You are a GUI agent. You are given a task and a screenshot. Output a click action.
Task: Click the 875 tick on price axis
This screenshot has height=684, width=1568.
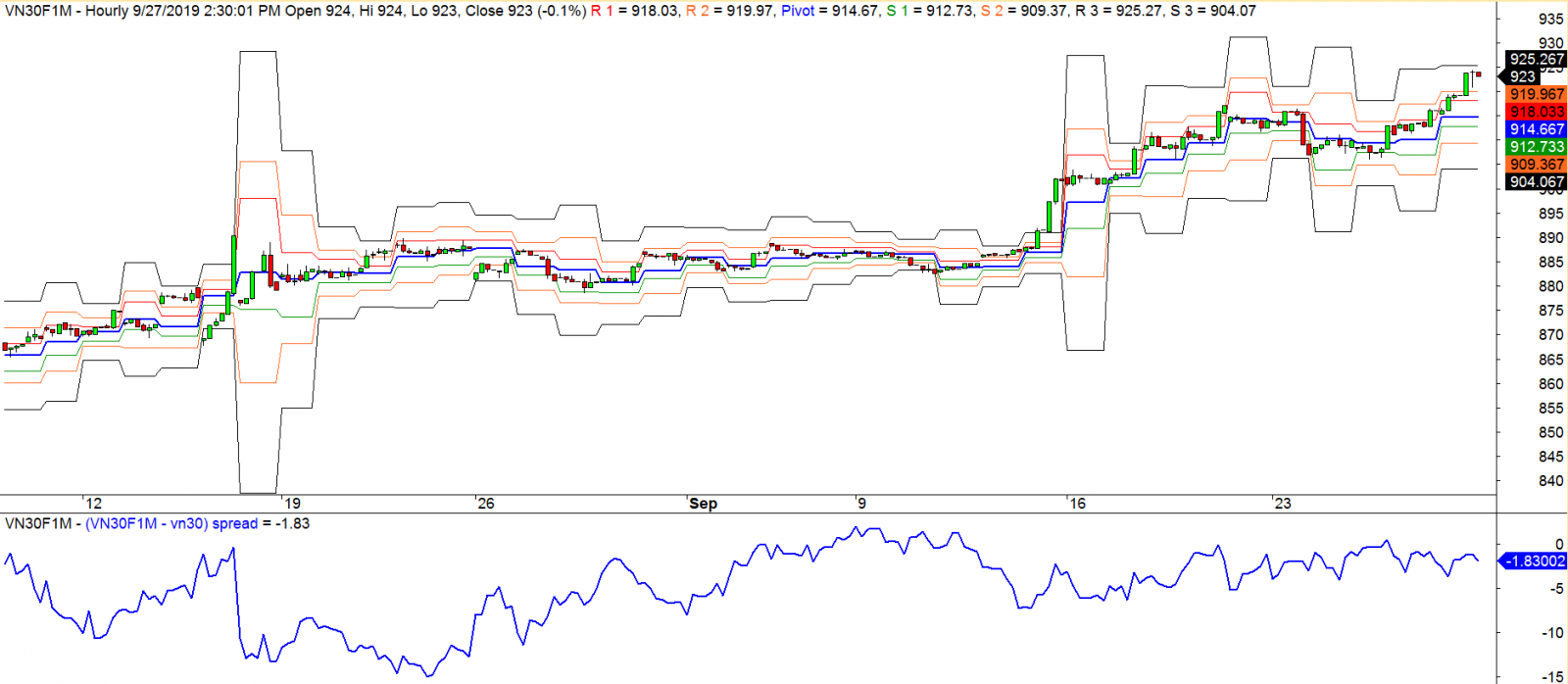click(x=1551, y=311)
